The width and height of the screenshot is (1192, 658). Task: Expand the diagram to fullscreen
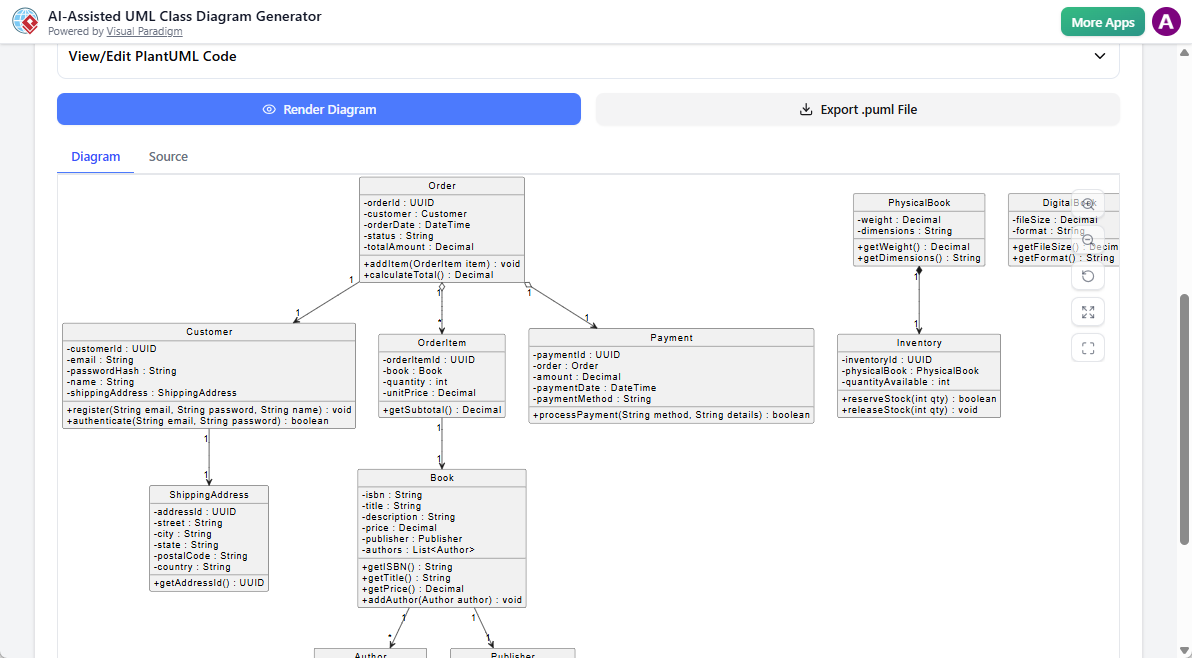point(1088,311)
